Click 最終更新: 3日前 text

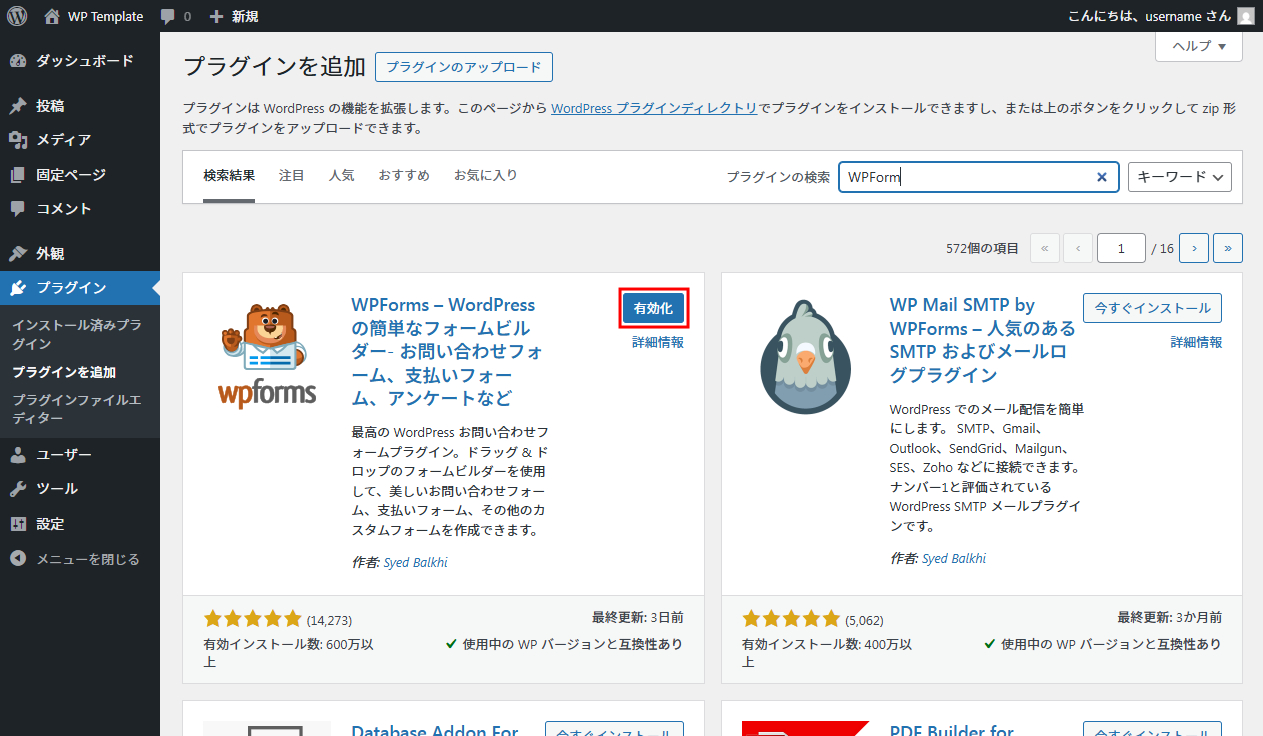click(x=638, y=618)
